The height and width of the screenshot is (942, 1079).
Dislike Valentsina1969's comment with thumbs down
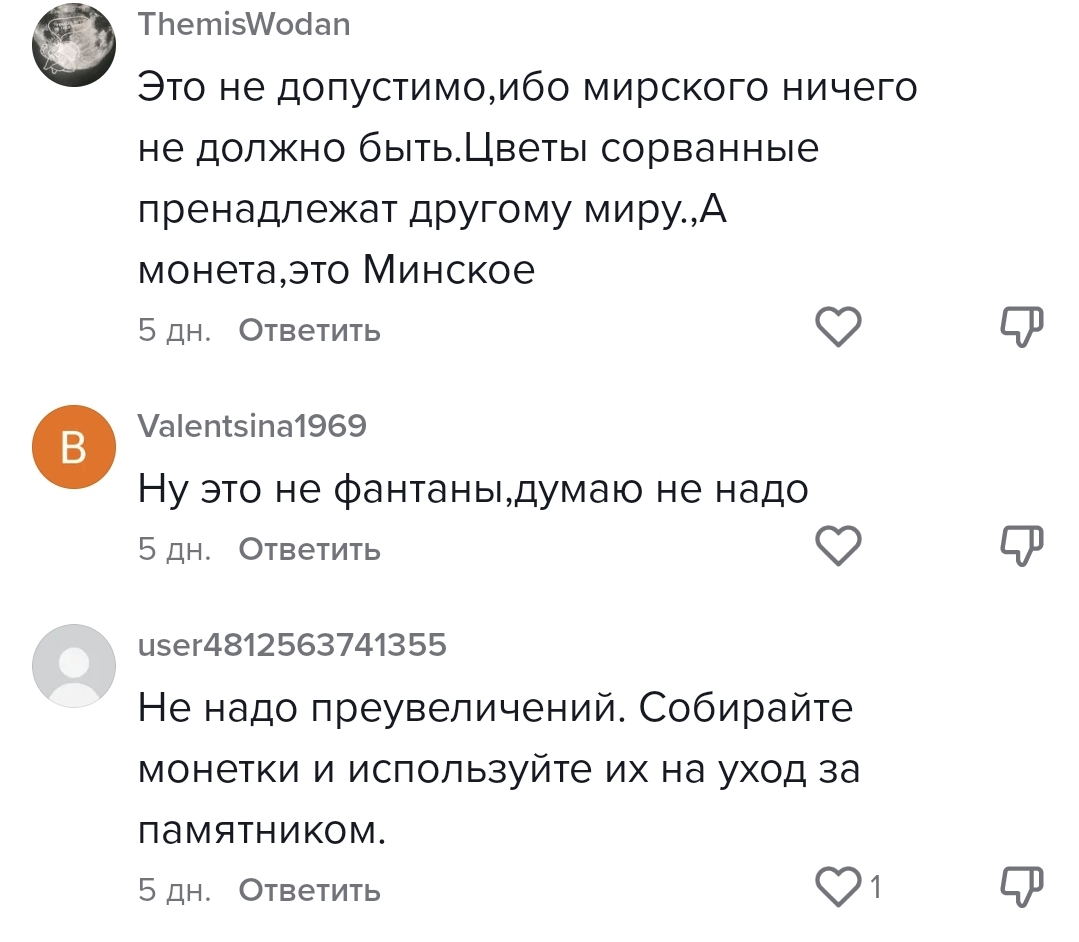click(1021, 546)
